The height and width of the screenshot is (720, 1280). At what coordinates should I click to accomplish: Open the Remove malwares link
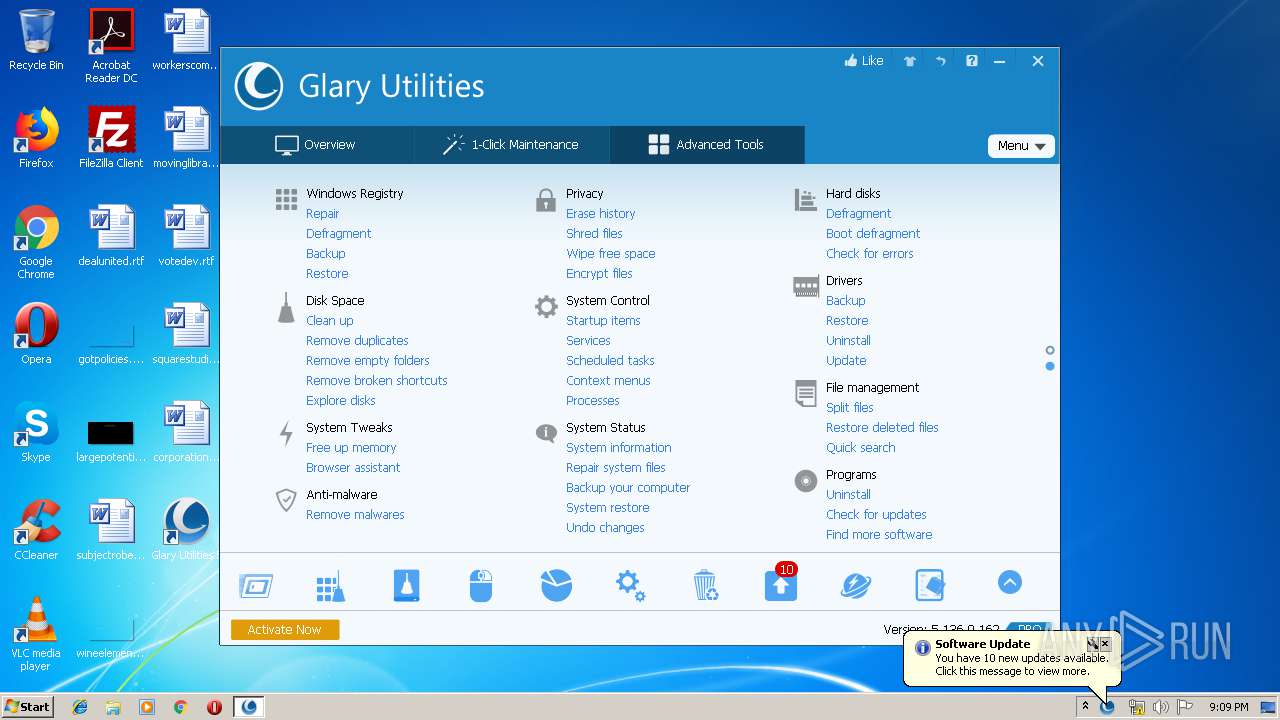(x=355, y=515)
